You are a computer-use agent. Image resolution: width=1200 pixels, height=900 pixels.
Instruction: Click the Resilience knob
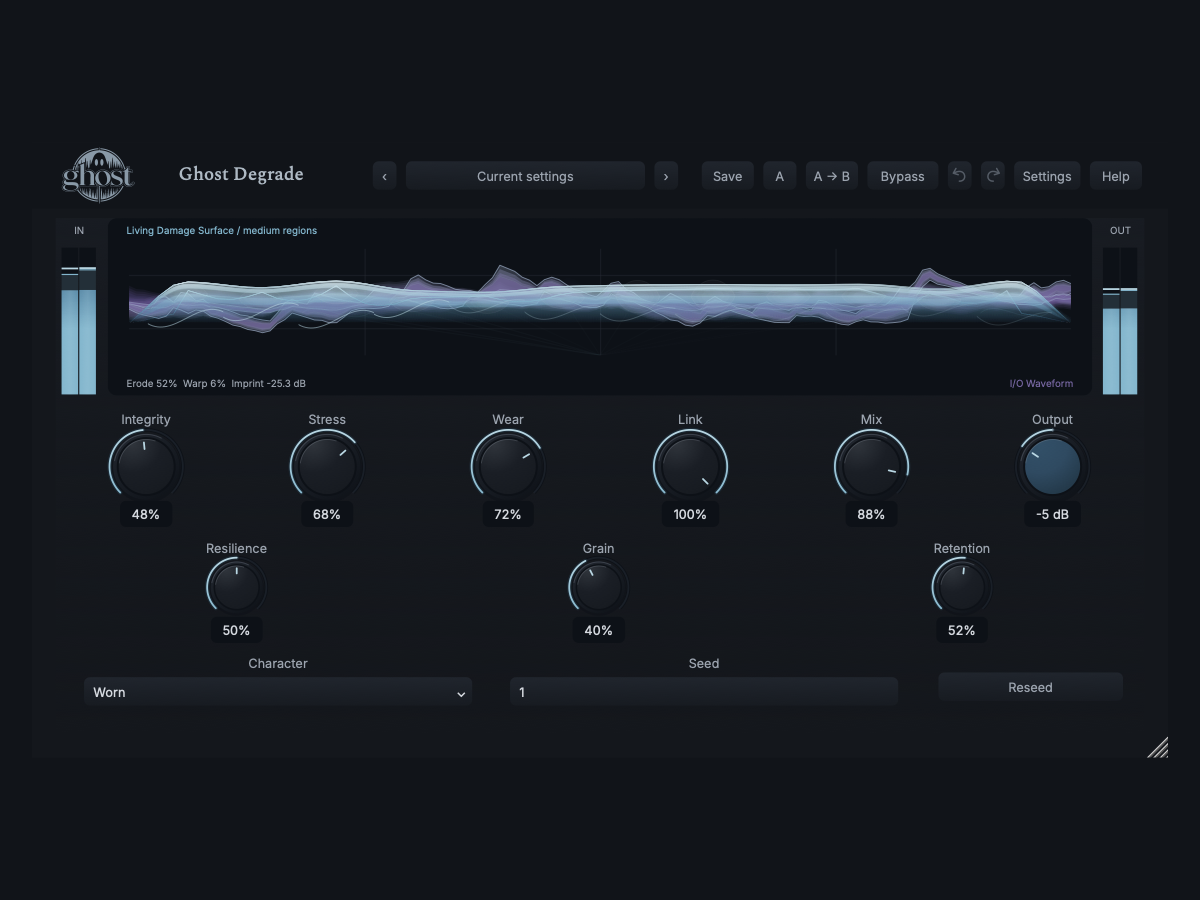[x=236, y=587]
